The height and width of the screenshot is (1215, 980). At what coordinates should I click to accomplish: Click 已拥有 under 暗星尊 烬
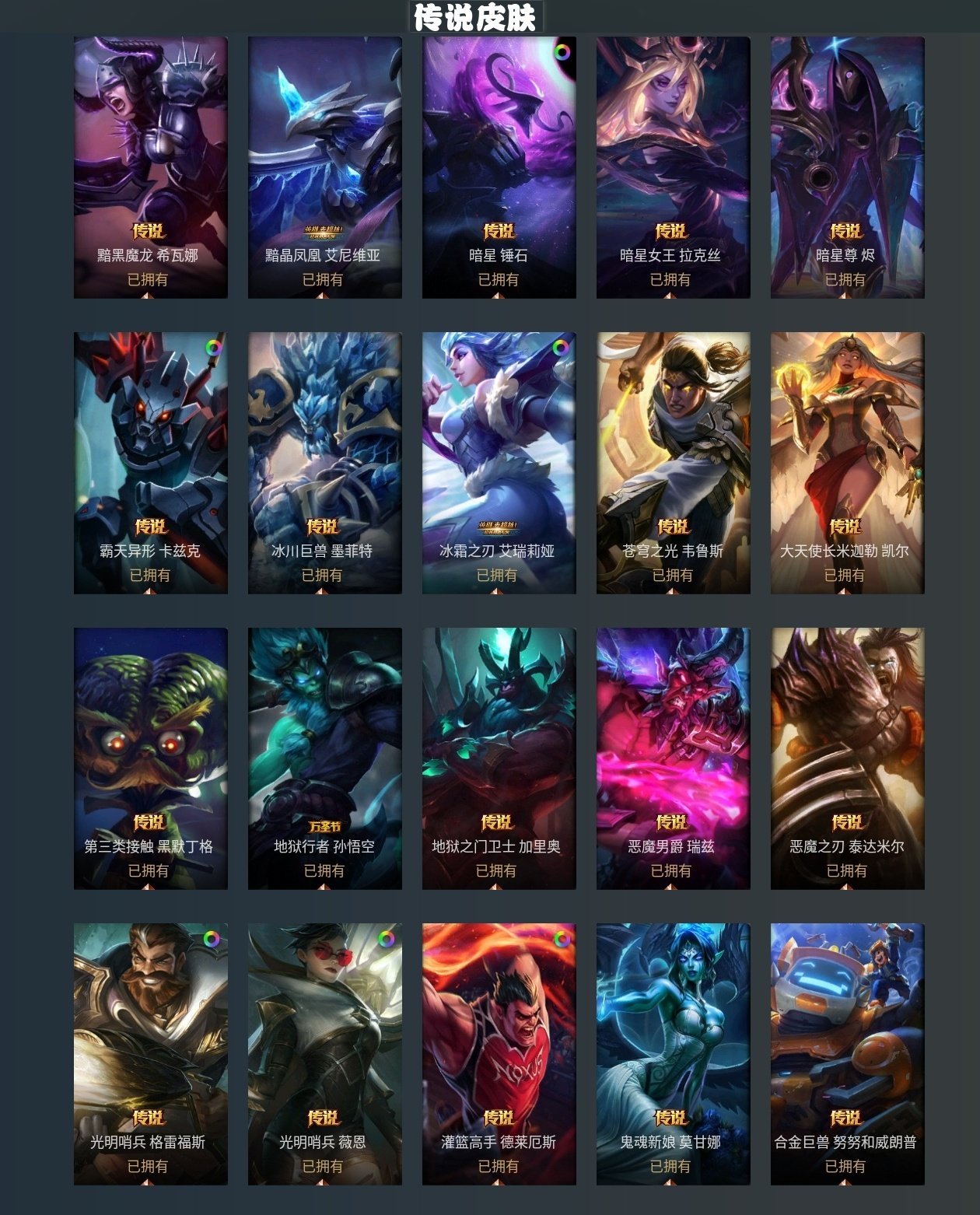coord(845,279)
